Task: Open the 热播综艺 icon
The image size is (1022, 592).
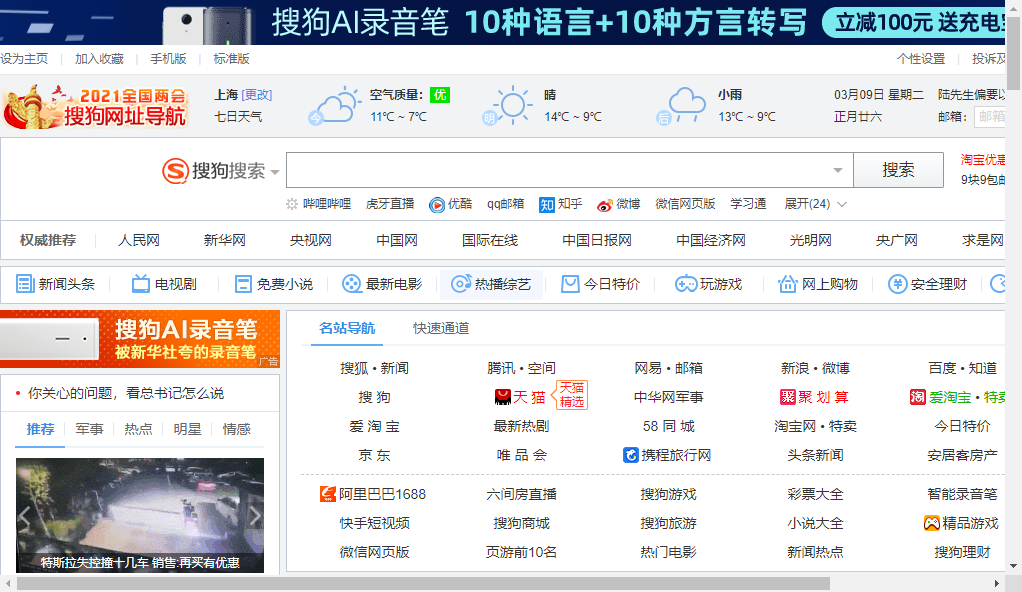Action: click(461, 284)
